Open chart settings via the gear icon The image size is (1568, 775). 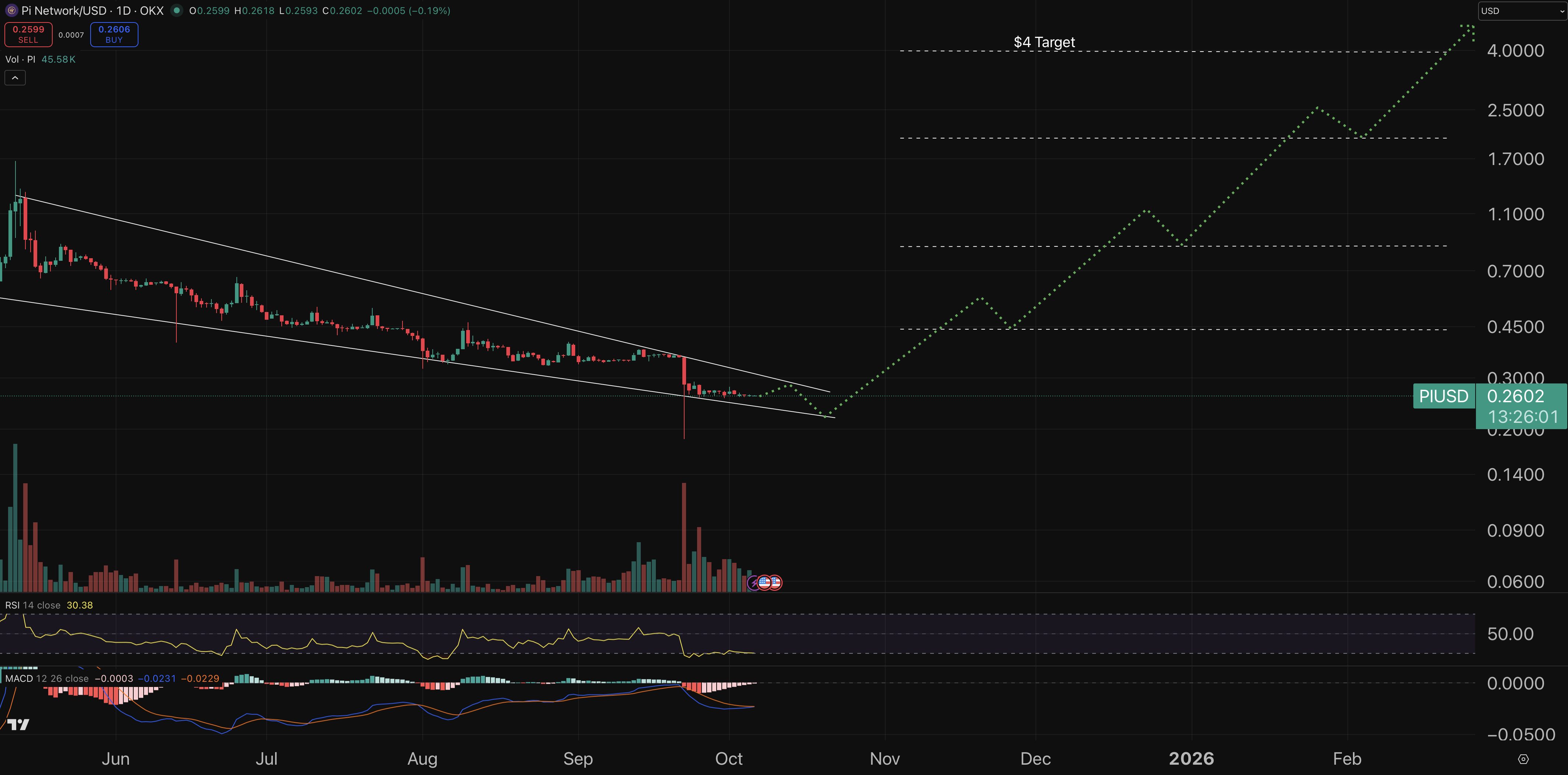point(1524,758)
